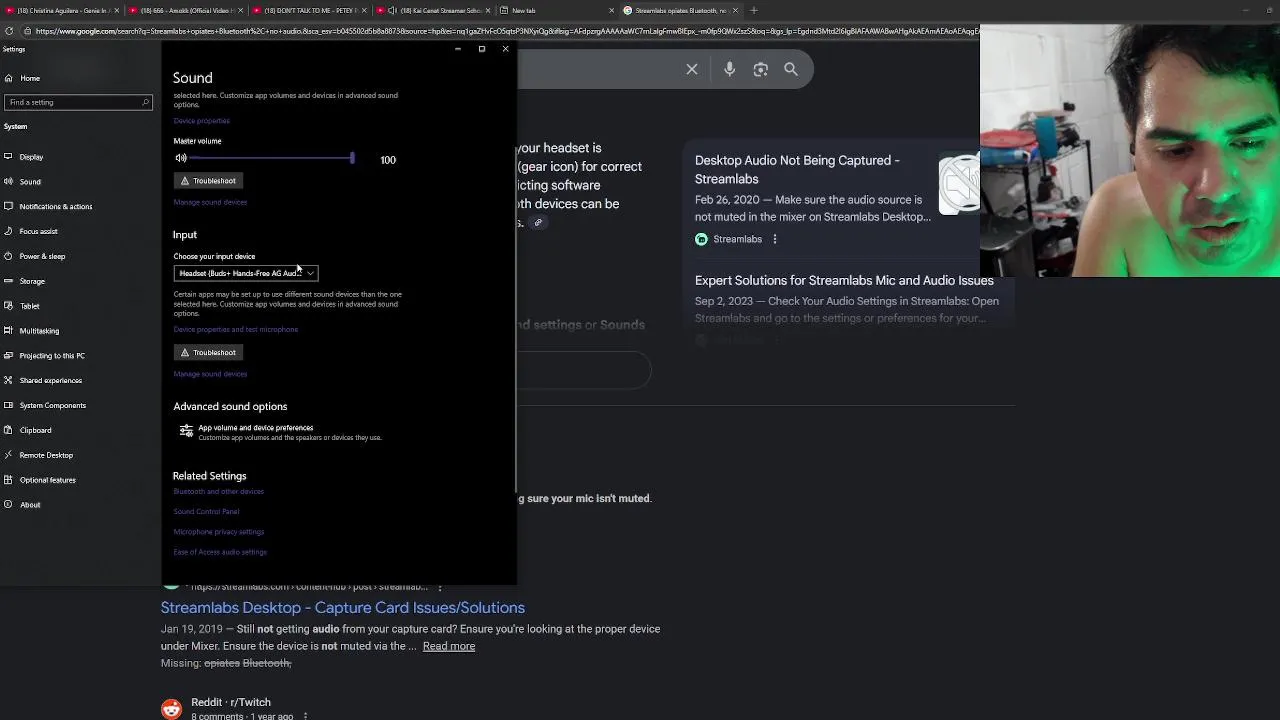Click Google search magnifier icon

(x=791, y=69)
